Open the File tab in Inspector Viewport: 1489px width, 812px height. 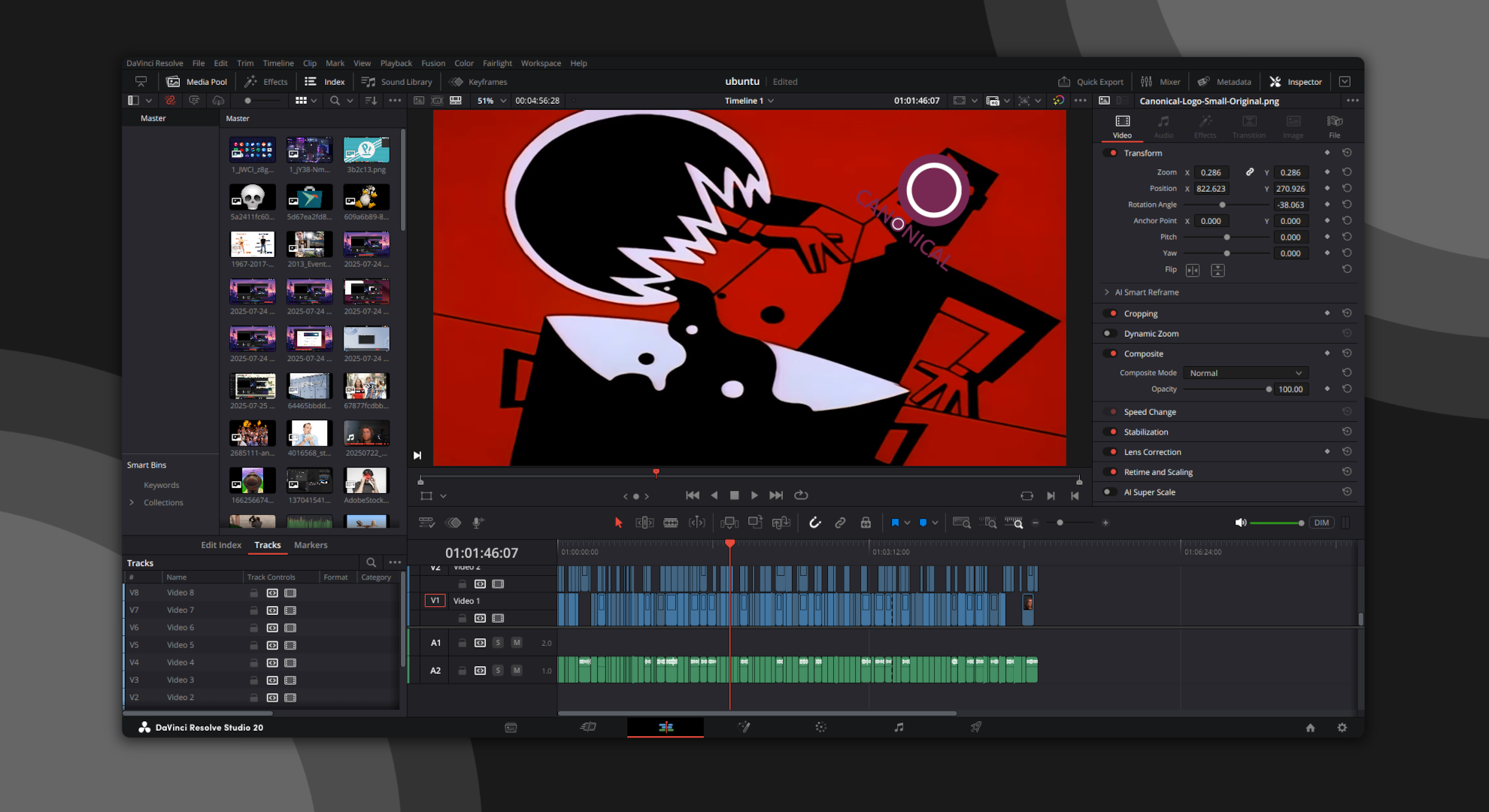1334,126
